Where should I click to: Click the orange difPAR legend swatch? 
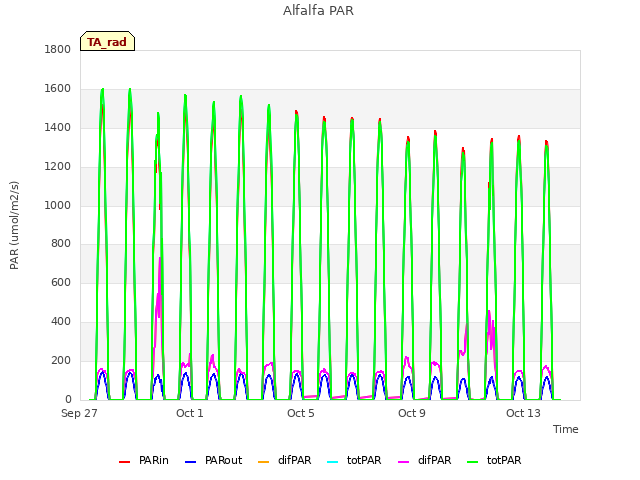coord(264,462)
